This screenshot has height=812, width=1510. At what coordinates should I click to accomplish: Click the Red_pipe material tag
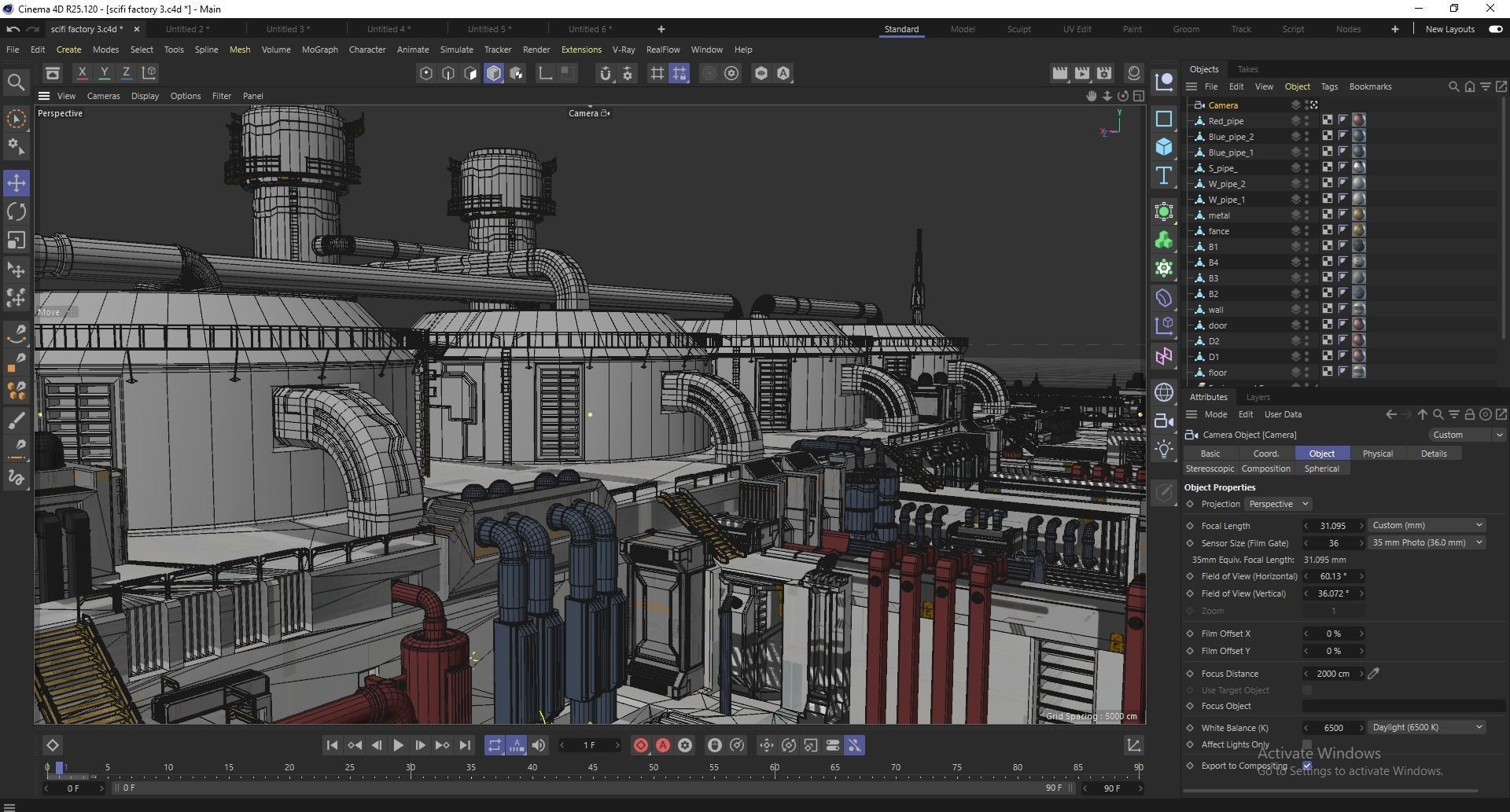(1358, 120)
